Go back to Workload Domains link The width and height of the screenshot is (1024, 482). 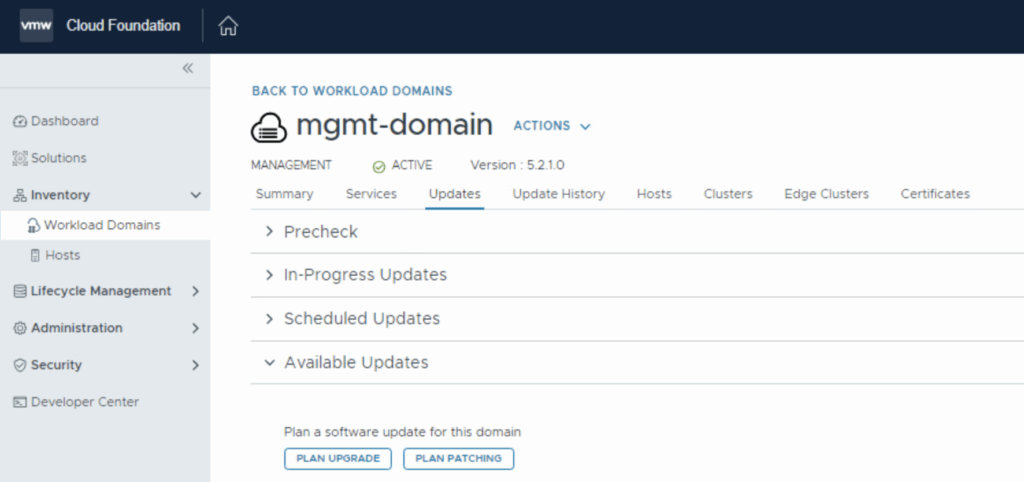pos(351,91)
